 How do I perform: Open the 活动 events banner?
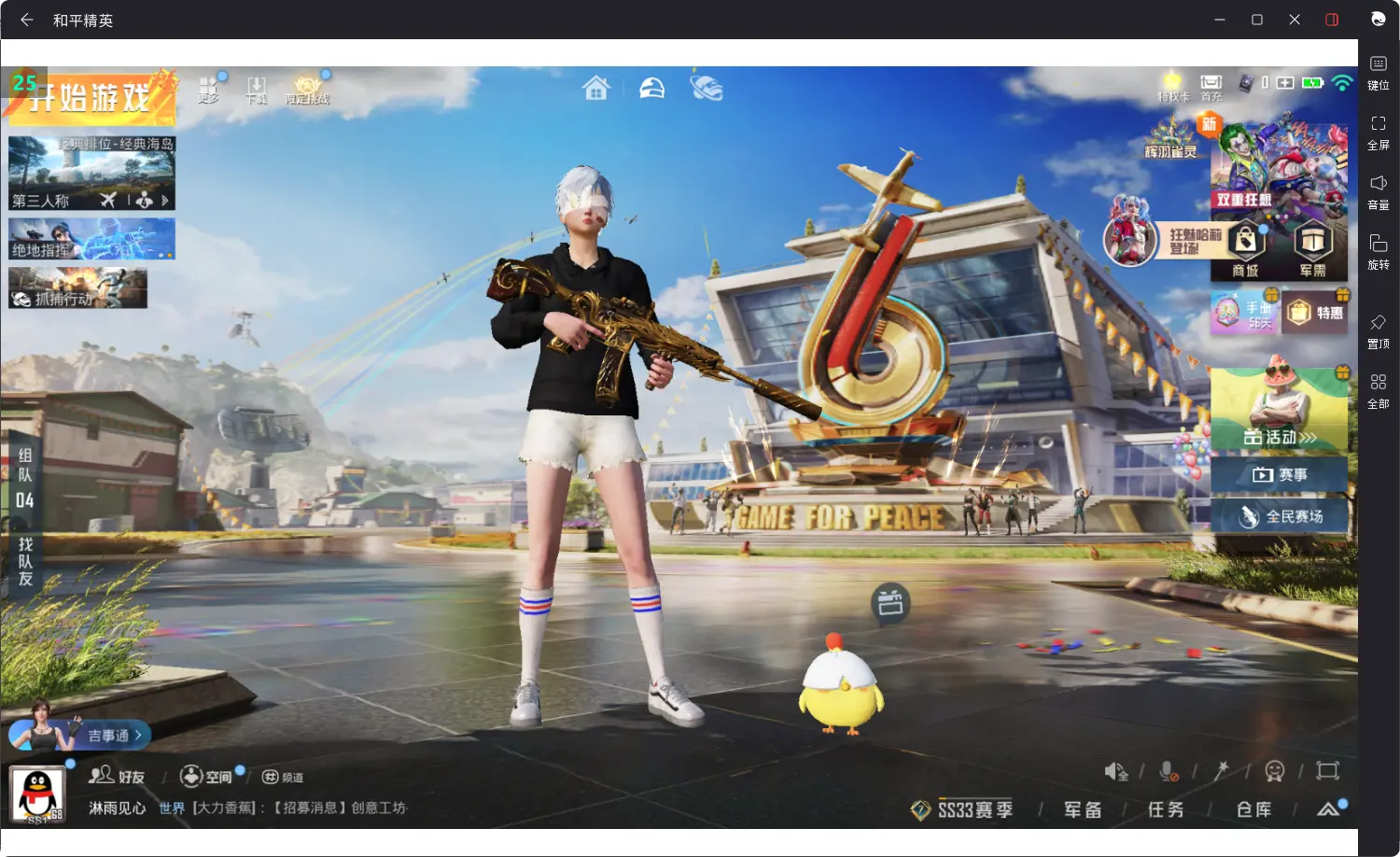[x=1280, y=409]
